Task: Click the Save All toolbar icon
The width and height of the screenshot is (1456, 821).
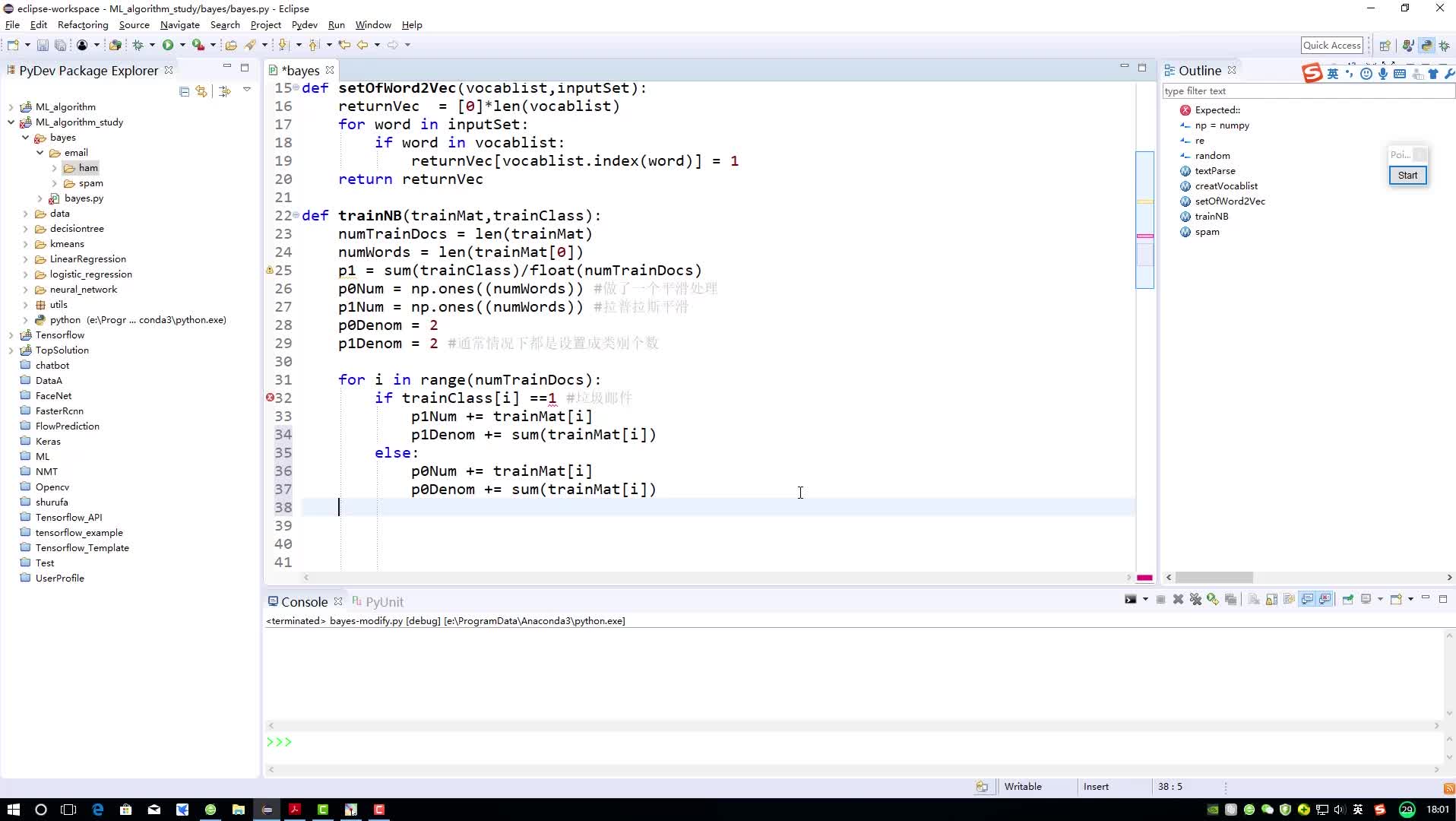Action: (x=60, y=46)
